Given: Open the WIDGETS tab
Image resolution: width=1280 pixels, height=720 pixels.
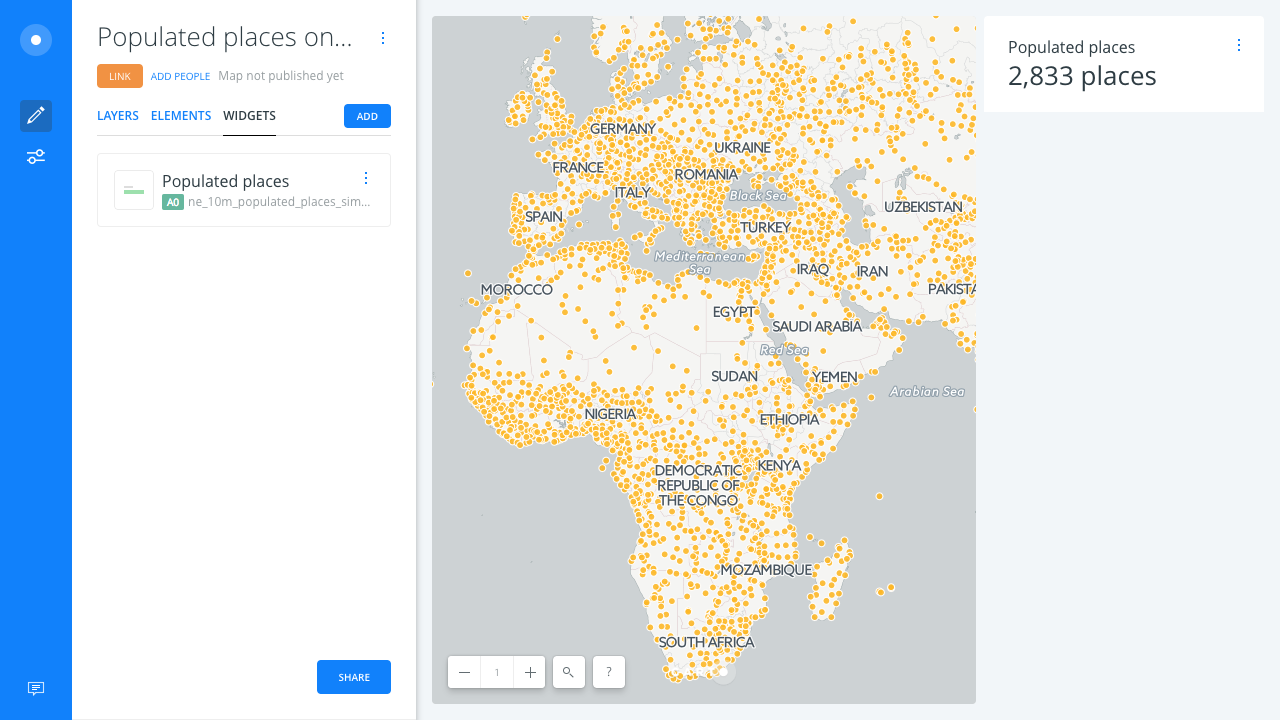Looking at the screenshot, I should point(249,115).
